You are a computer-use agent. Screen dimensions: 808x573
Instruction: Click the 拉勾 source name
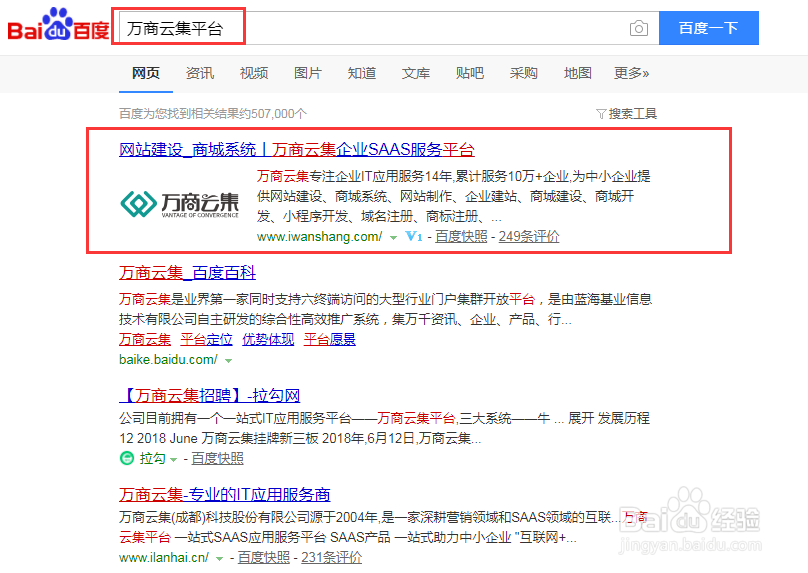pos(152,458)
